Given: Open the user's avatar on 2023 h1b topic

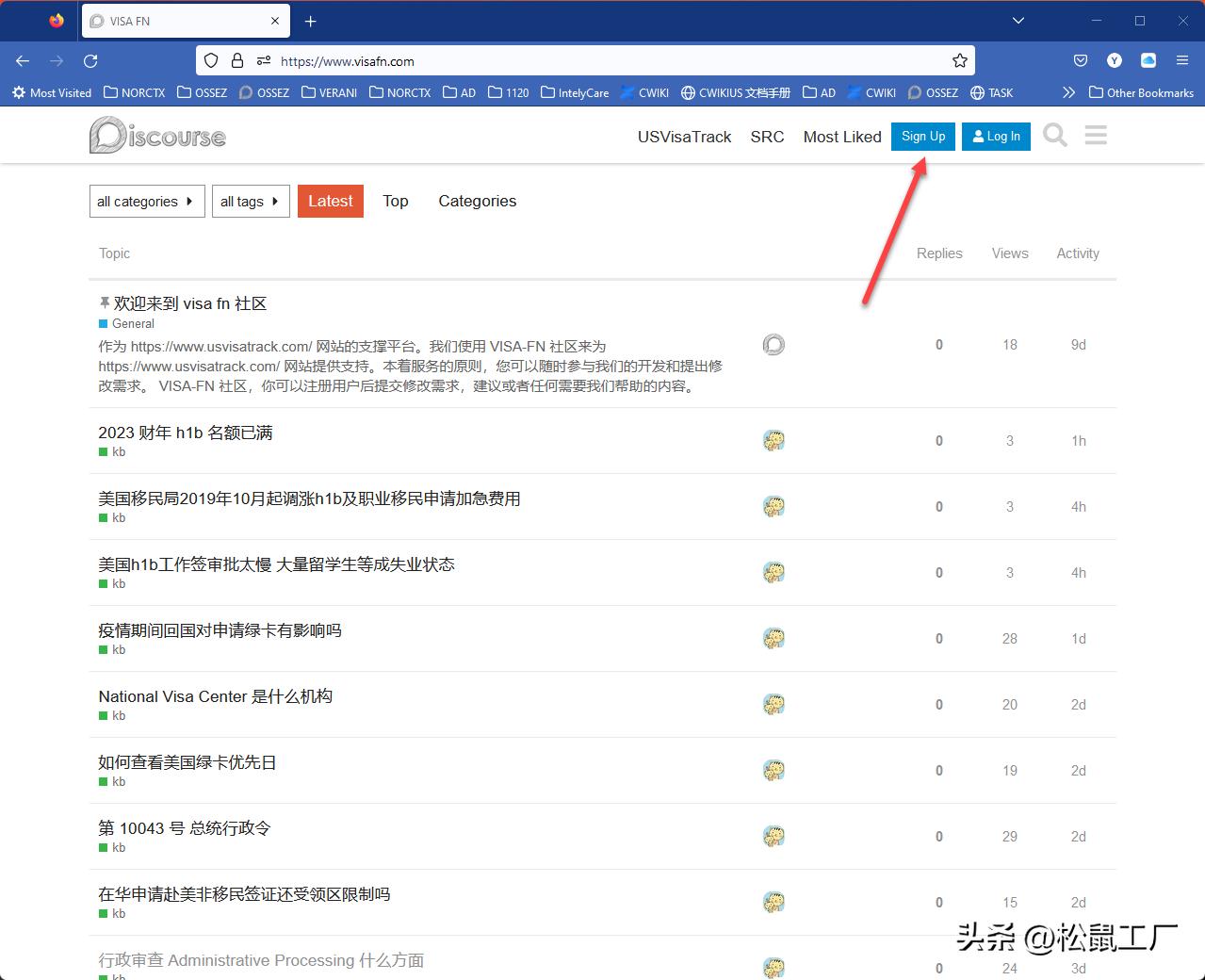Looking at the screenshot, I should 773,440.
